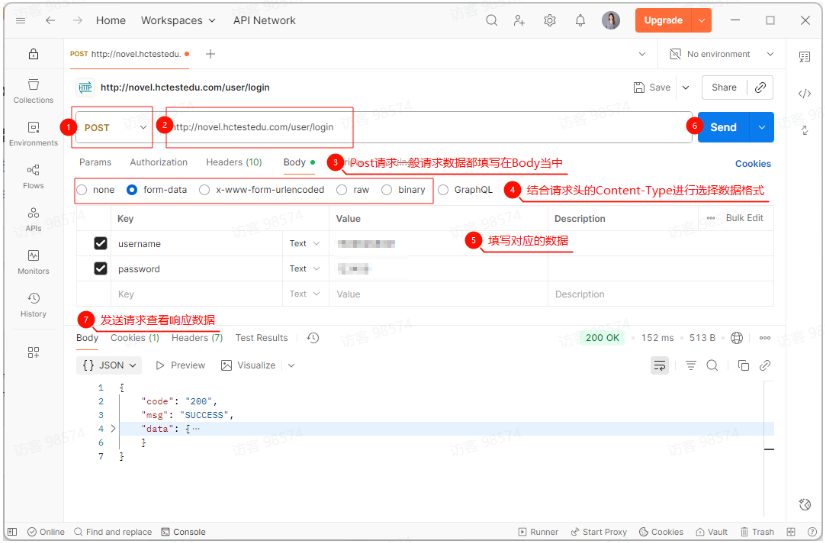Screen dimensions: 825x543
Task: Go back with the left arrow
Action: pos(51,21)
